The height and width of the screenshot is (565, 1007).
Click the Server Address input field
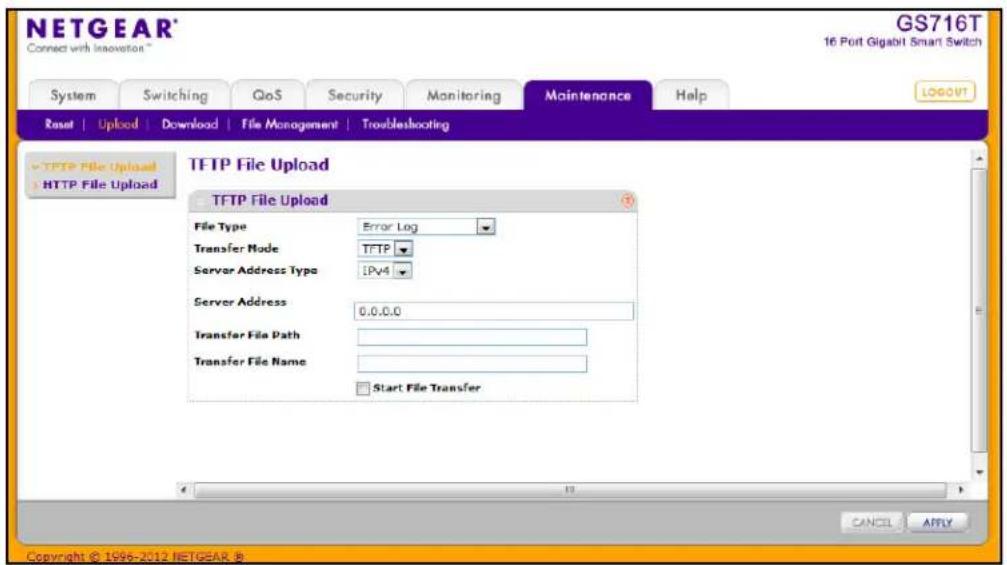coord(493,311)
